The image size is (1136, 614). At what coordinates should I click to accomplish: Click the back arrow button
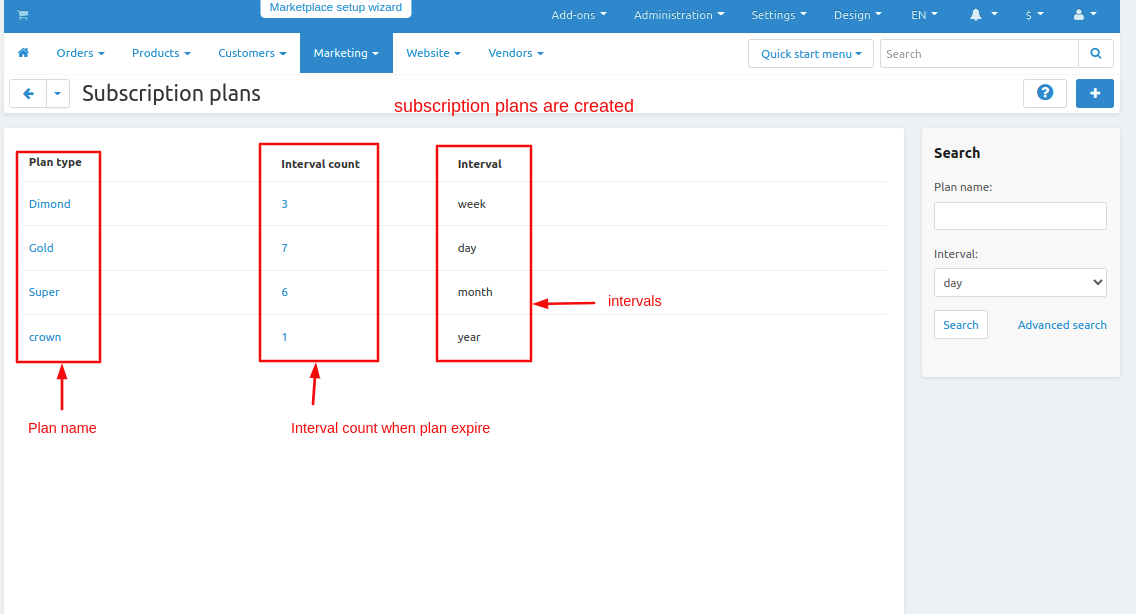click(28, 94)
